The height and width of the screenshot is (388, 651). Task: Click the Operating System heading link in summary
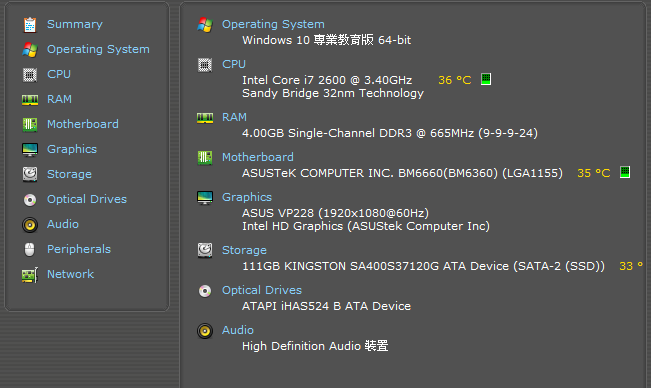(273, 24)
